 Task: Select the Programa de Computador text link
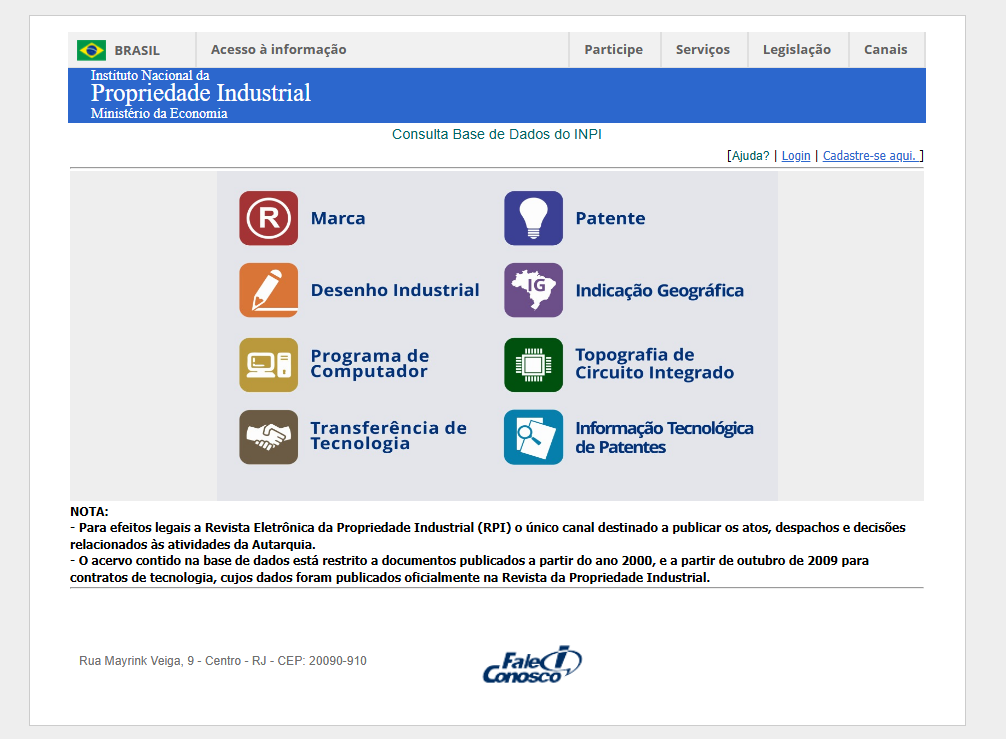tap(370, 364)
